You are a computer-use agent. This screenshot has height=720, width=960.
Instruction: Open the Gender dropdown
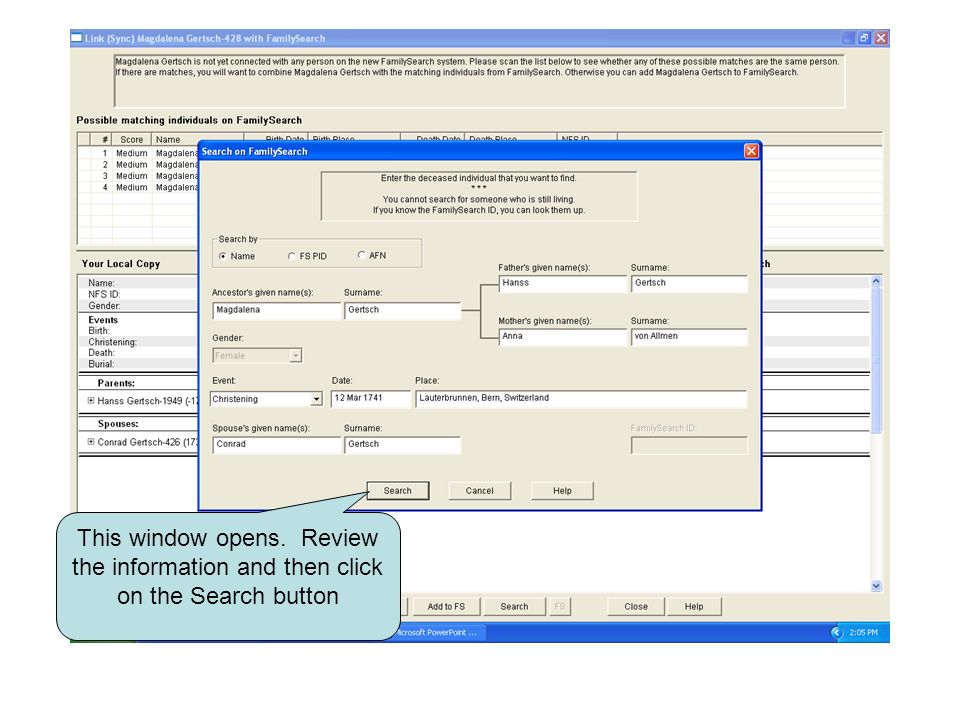click(x=296, y=356)
